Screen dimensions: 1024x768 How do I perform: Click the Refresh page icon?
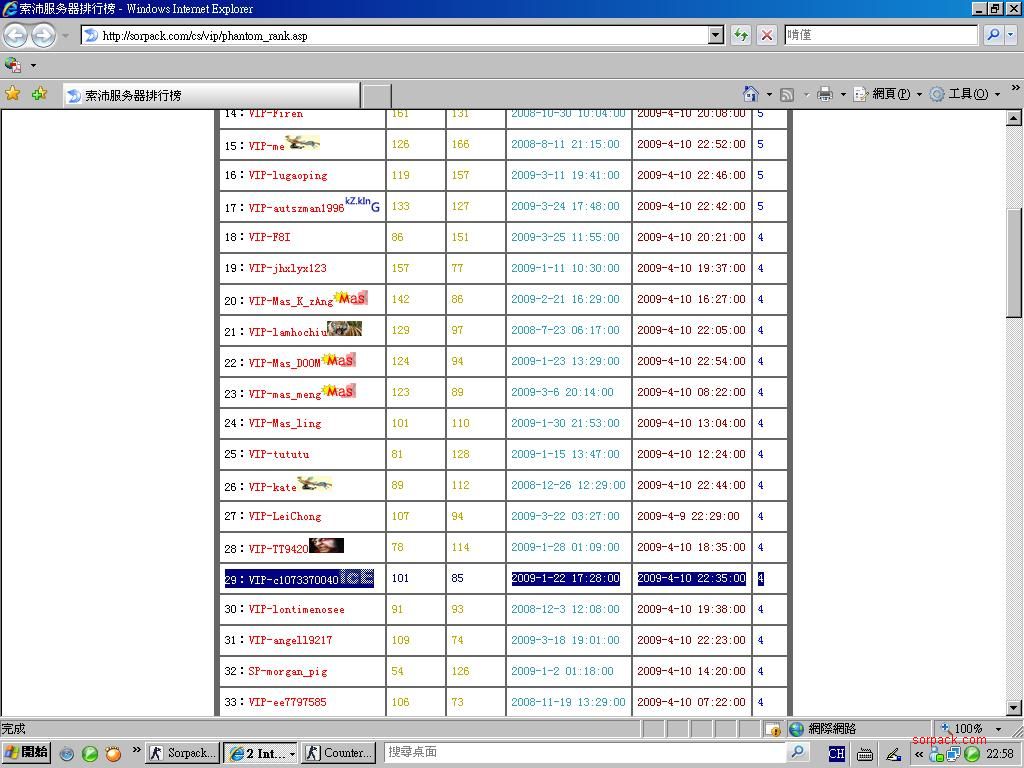pyautogui.click(x=741, y=35)
